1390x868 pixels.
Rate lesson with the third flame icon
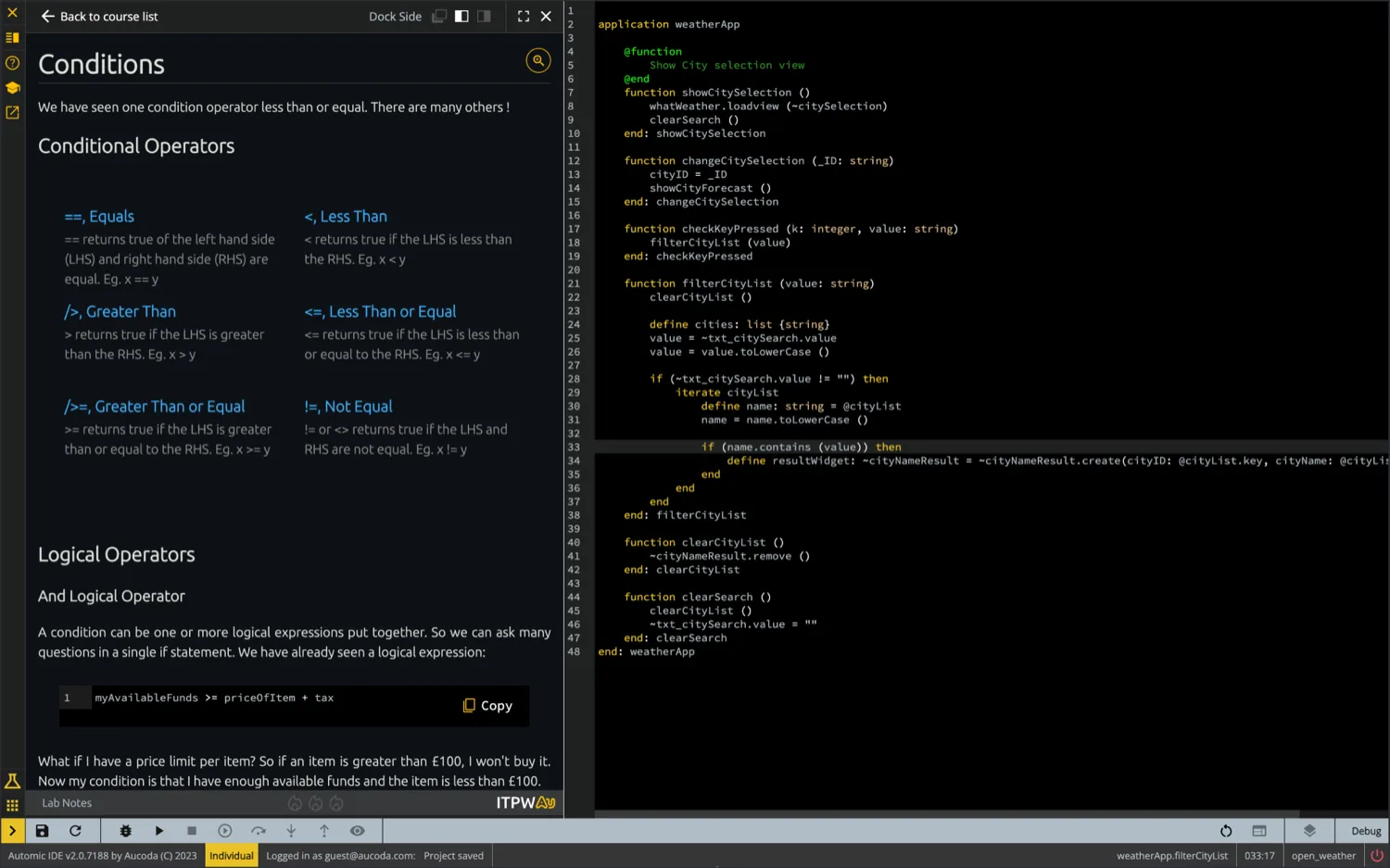coord(336,804)
